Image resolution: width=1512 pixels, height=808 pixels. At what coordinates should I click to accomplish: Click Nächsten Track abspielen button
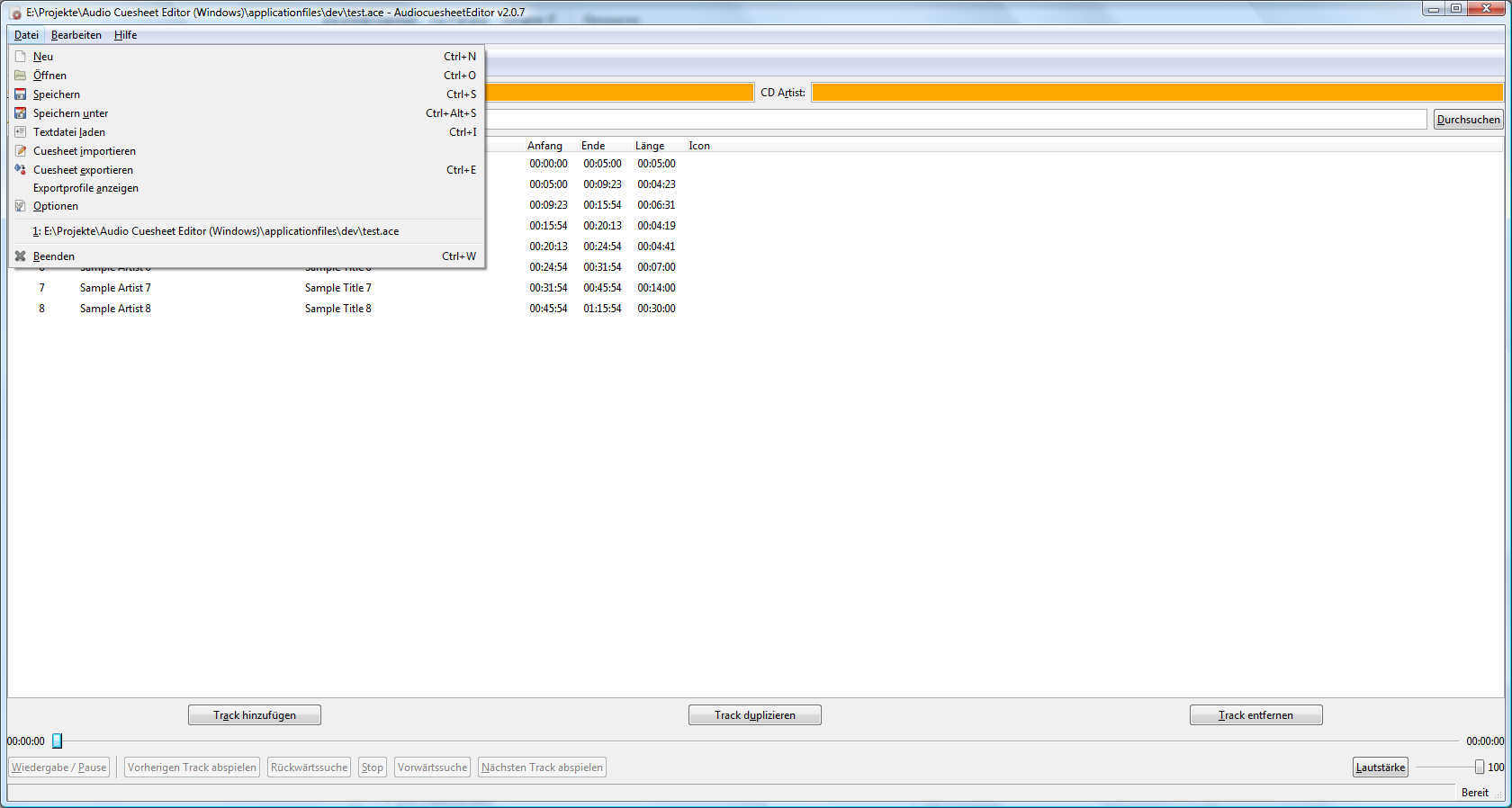coord(542,768)
